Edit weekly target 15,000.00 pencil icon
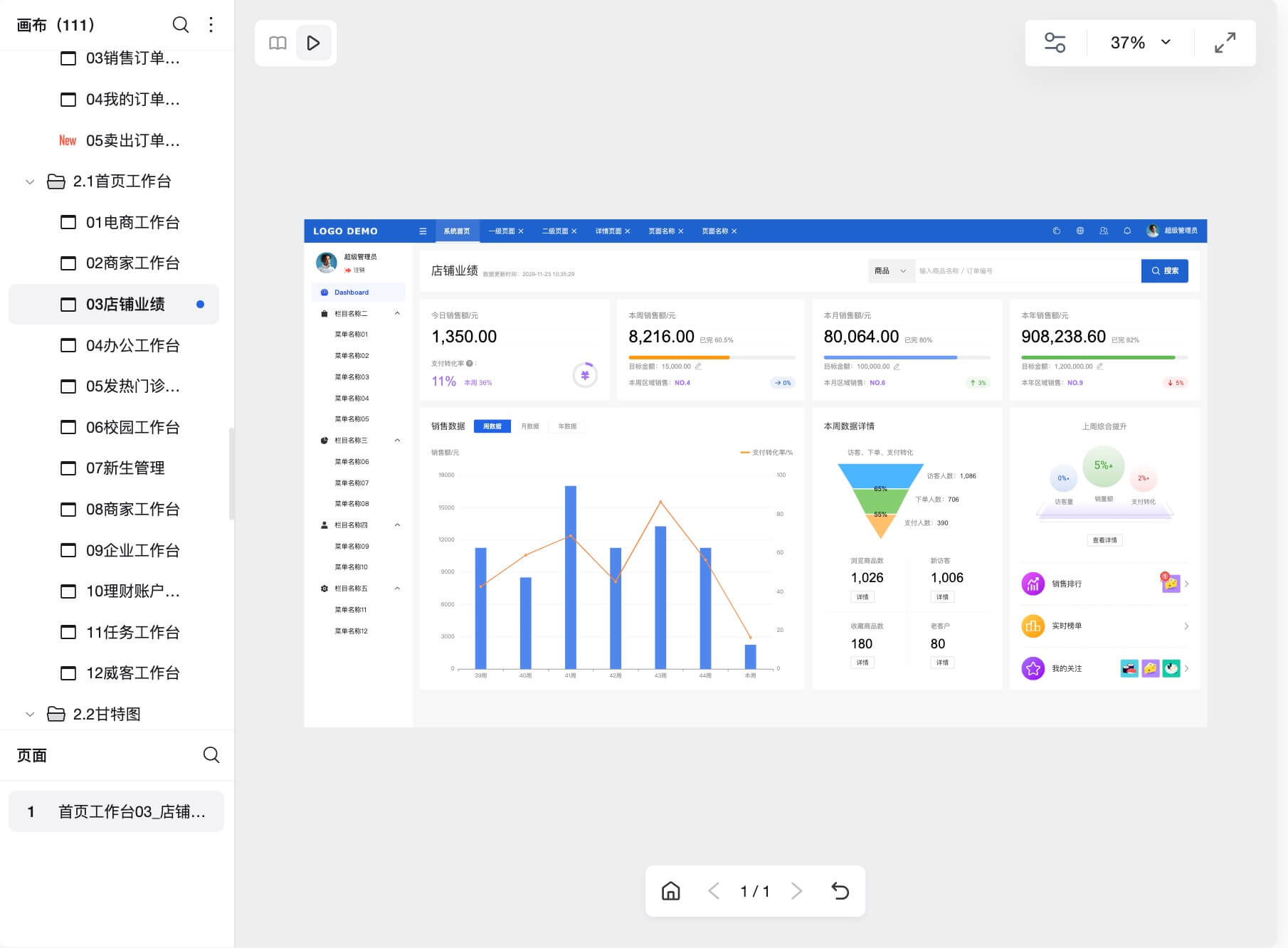Screen dimensions: 1288x948 (698, 367)
